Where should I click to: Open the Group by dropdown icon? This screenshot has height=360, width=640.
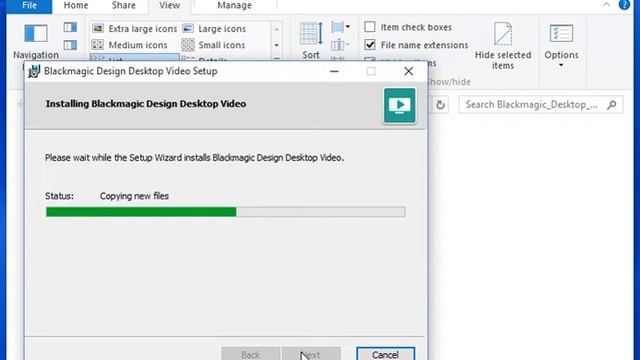coord(341,27)
